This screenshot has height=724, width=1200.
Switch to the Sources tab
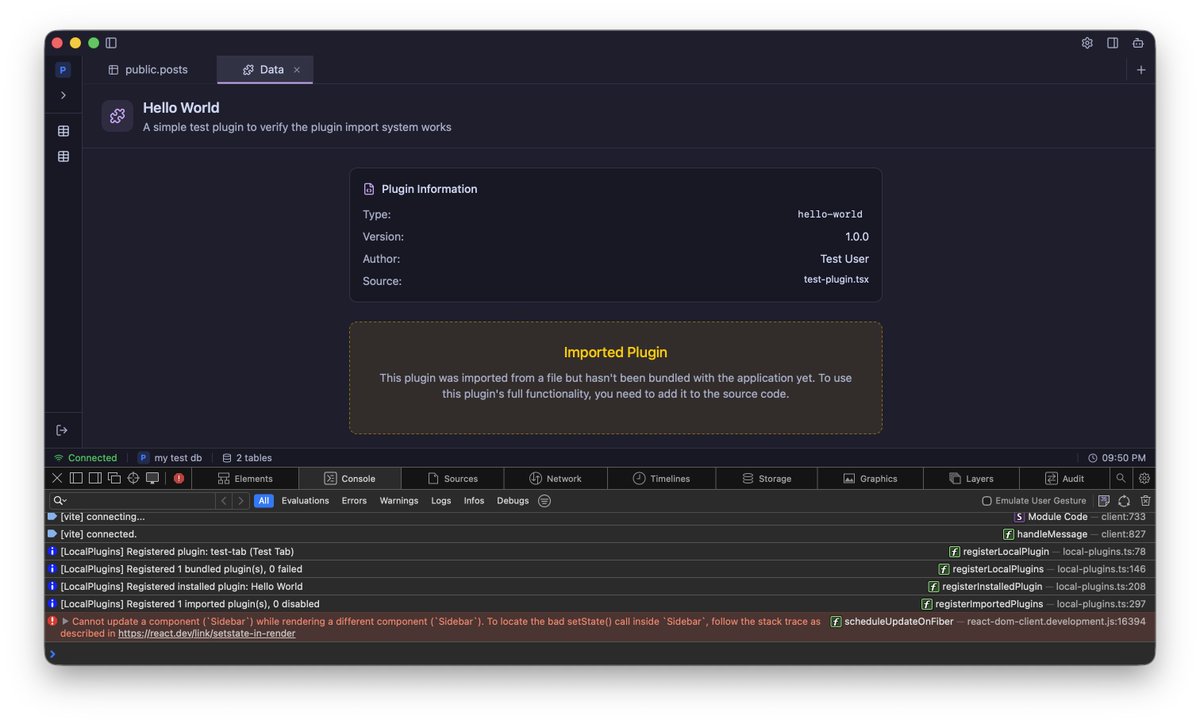click(452, 478)
